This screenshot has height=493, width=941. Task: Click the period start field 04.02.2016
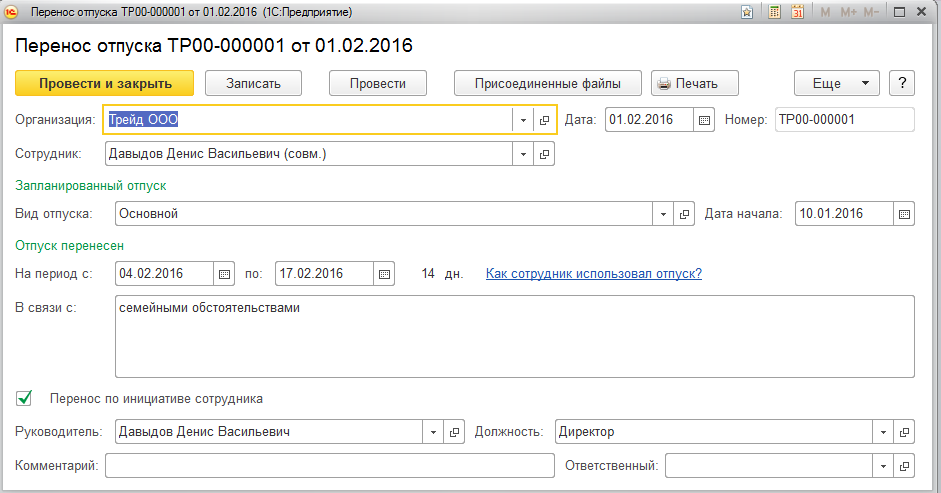[x=164, y=274]
